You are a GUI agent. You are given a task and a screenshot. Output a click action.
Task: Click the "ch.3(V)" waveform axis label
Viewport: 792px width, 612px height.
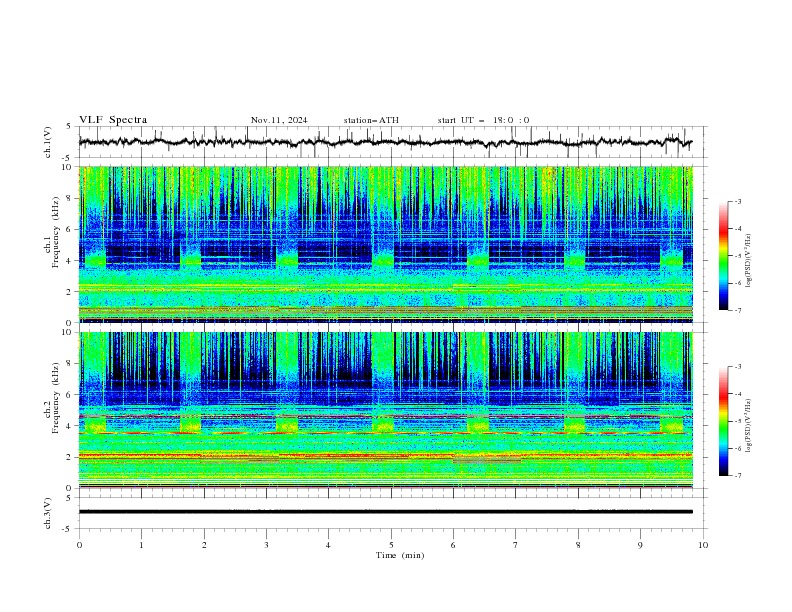pyautogui.click(x=48, y=513)
